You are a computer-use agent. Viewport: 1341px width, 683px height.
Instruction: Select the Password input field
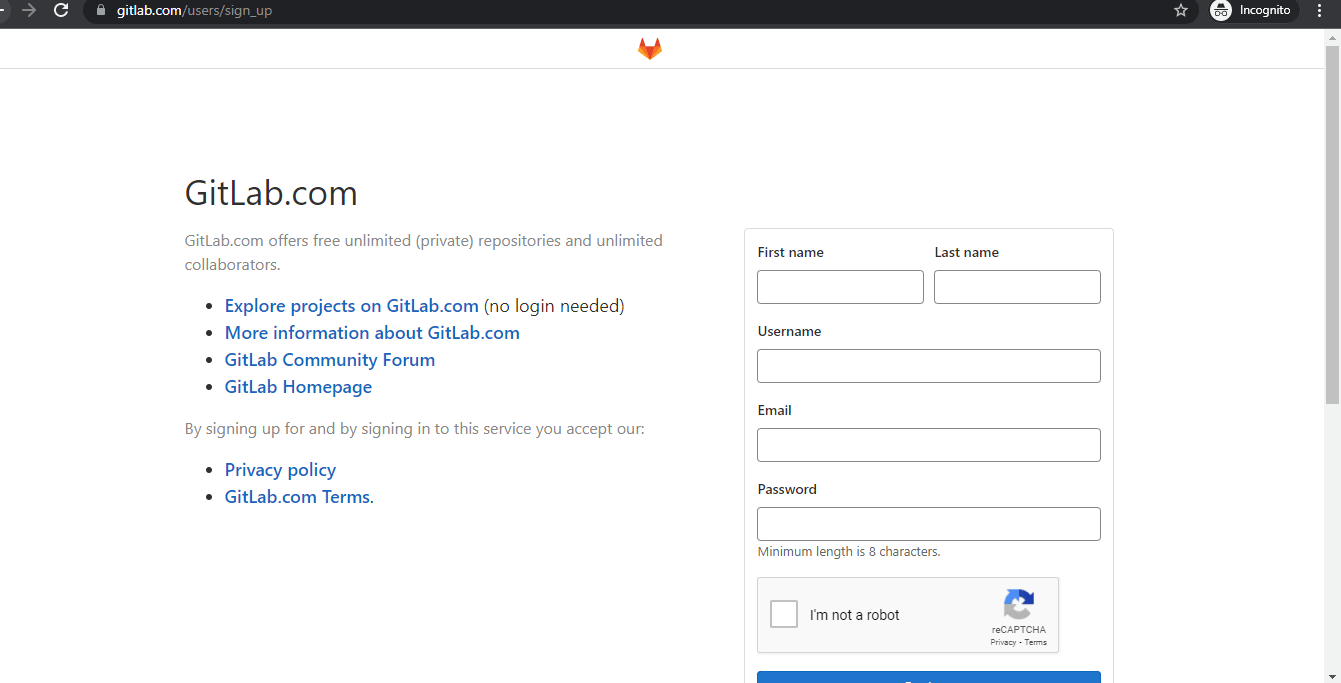point(928,523)
